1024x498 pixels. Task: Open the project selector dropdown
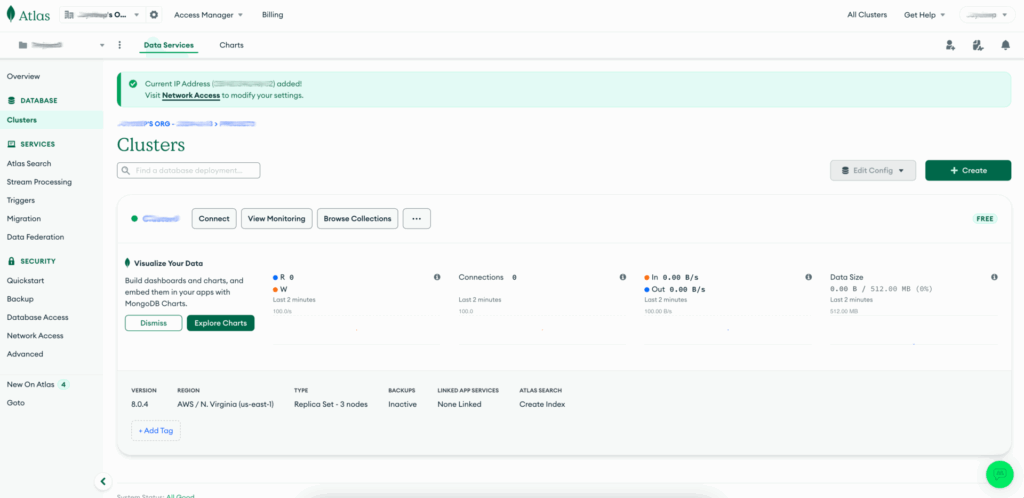(61, 45)
